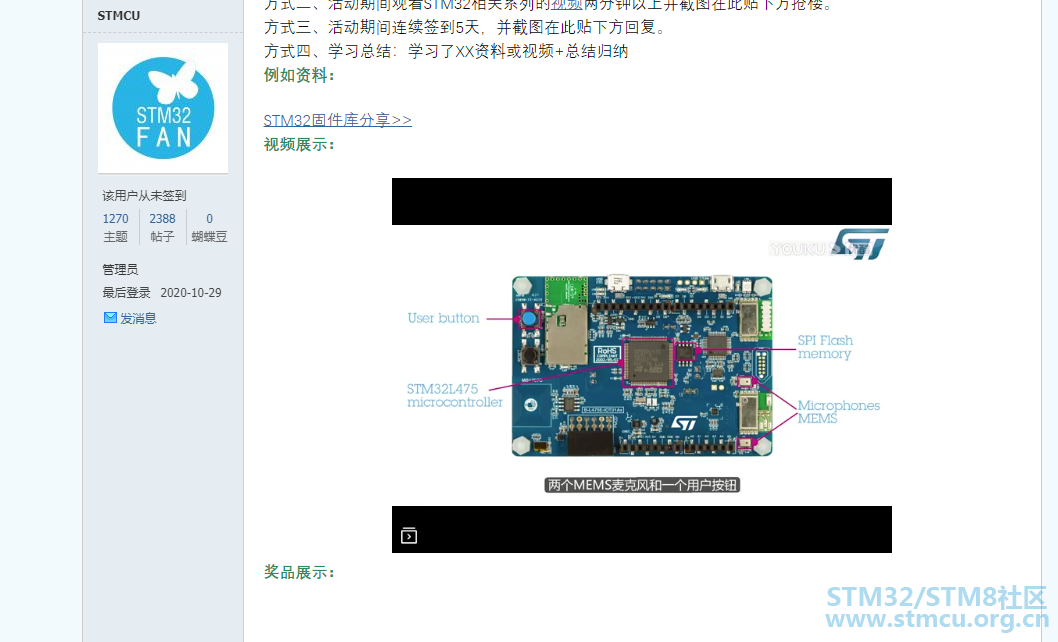Open the 1270 topics count
1058x642 pixels.
pos(115,219)
